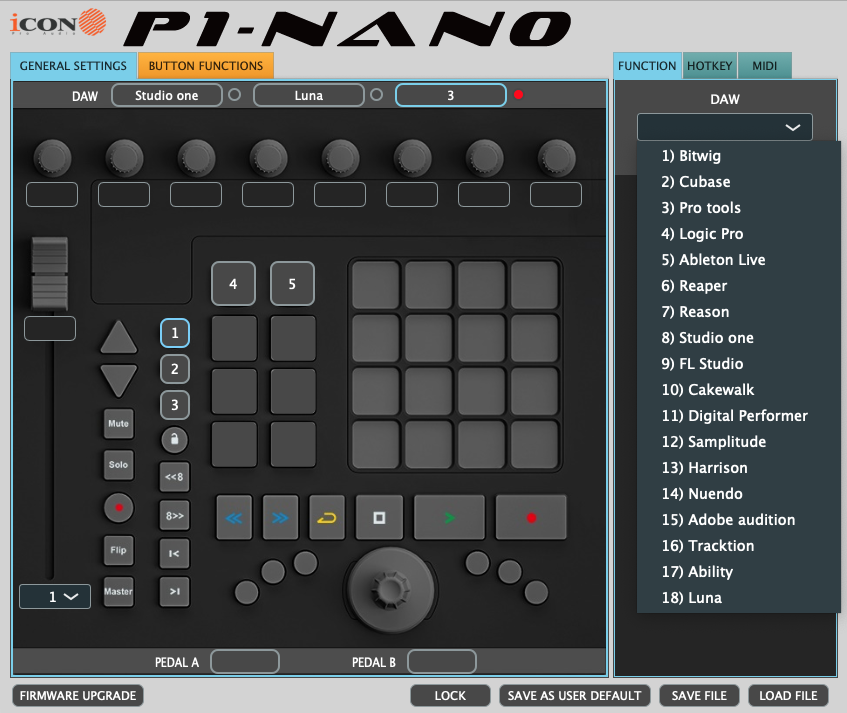Click the Pedal A field
Viewport: 847px width, 713px height.
245,662
